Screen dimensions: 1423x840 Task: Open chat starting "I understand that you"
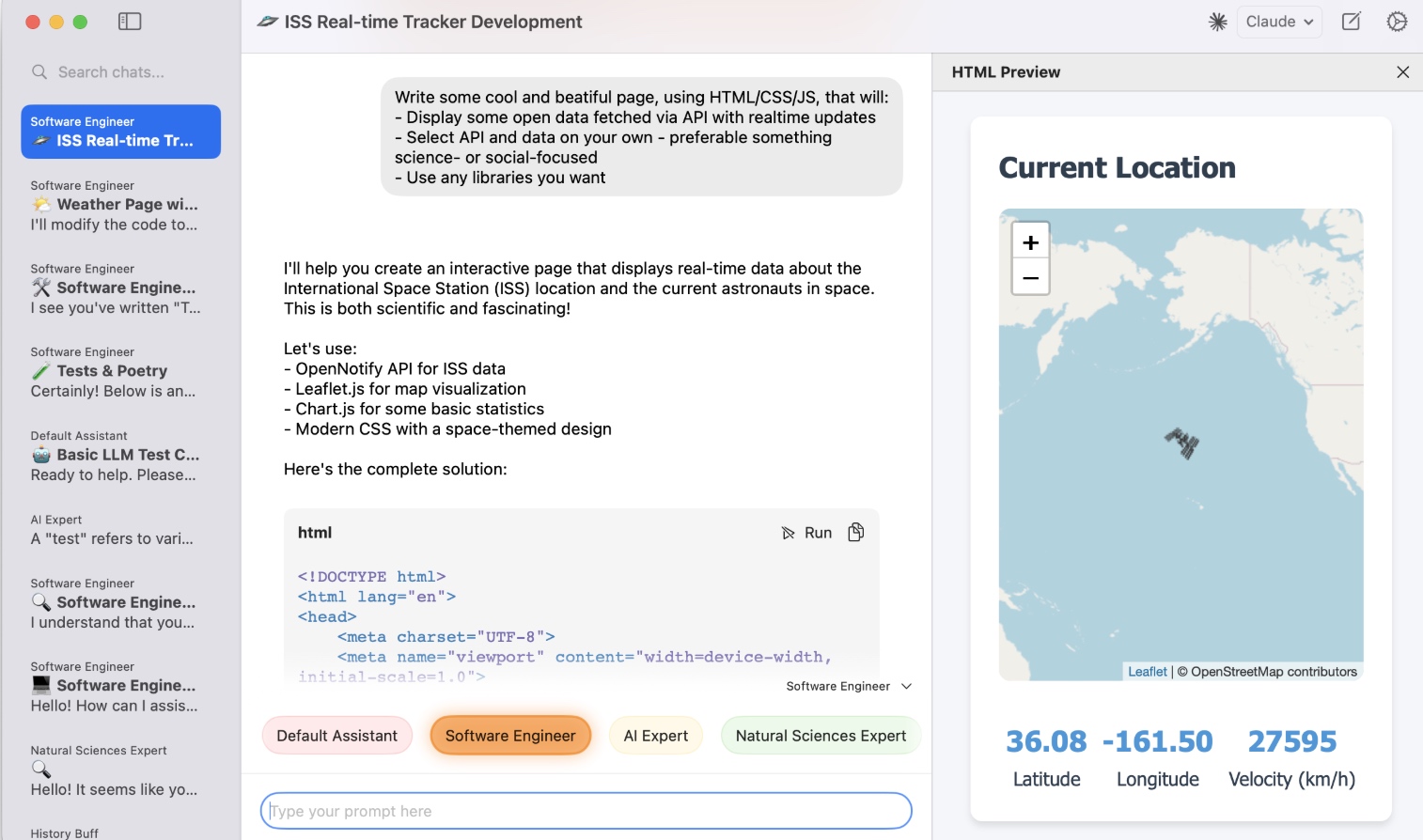(x=120, y=603)
